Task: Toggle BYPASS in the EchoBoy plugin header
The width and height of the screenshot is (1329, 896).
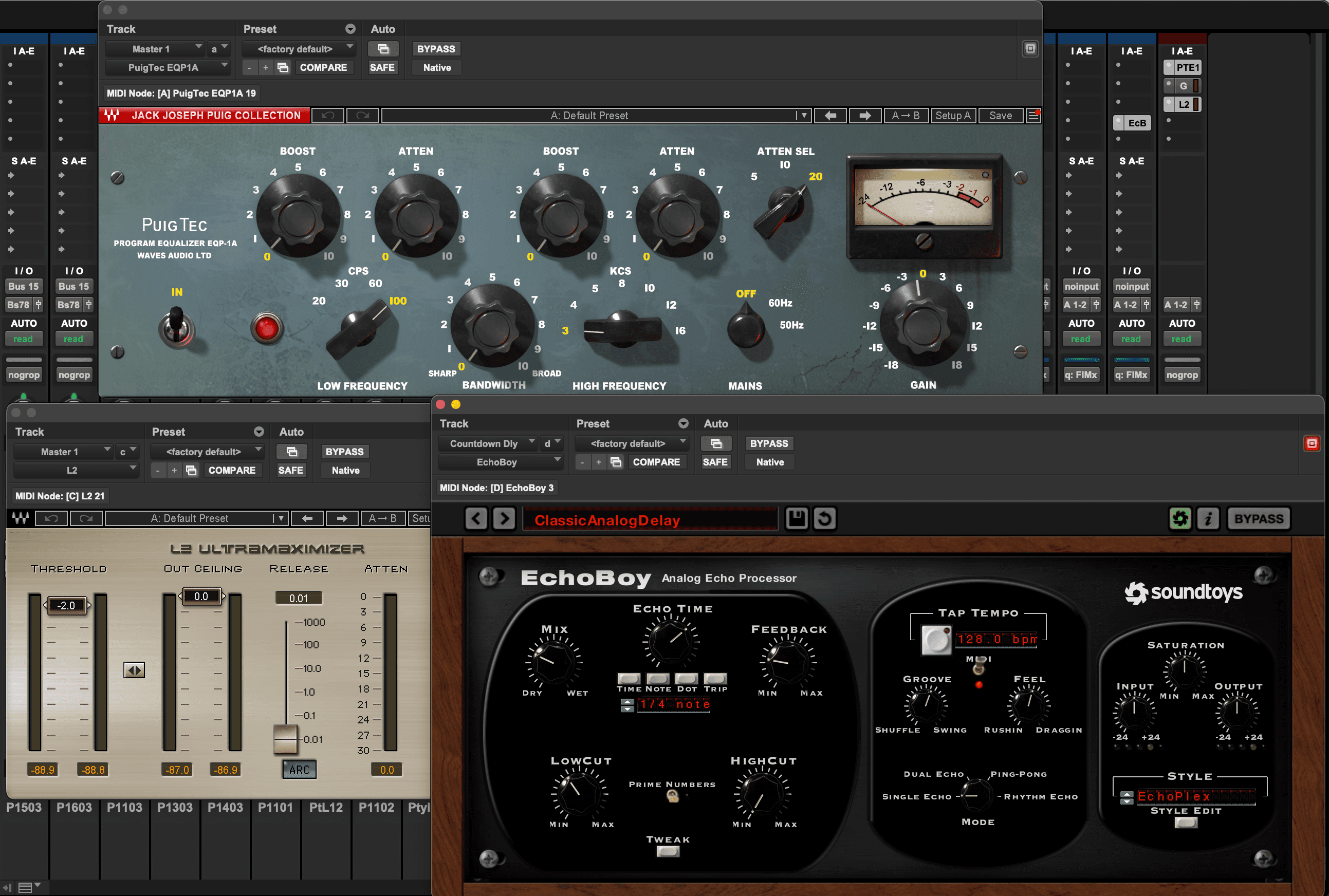Action: (769, 443)
